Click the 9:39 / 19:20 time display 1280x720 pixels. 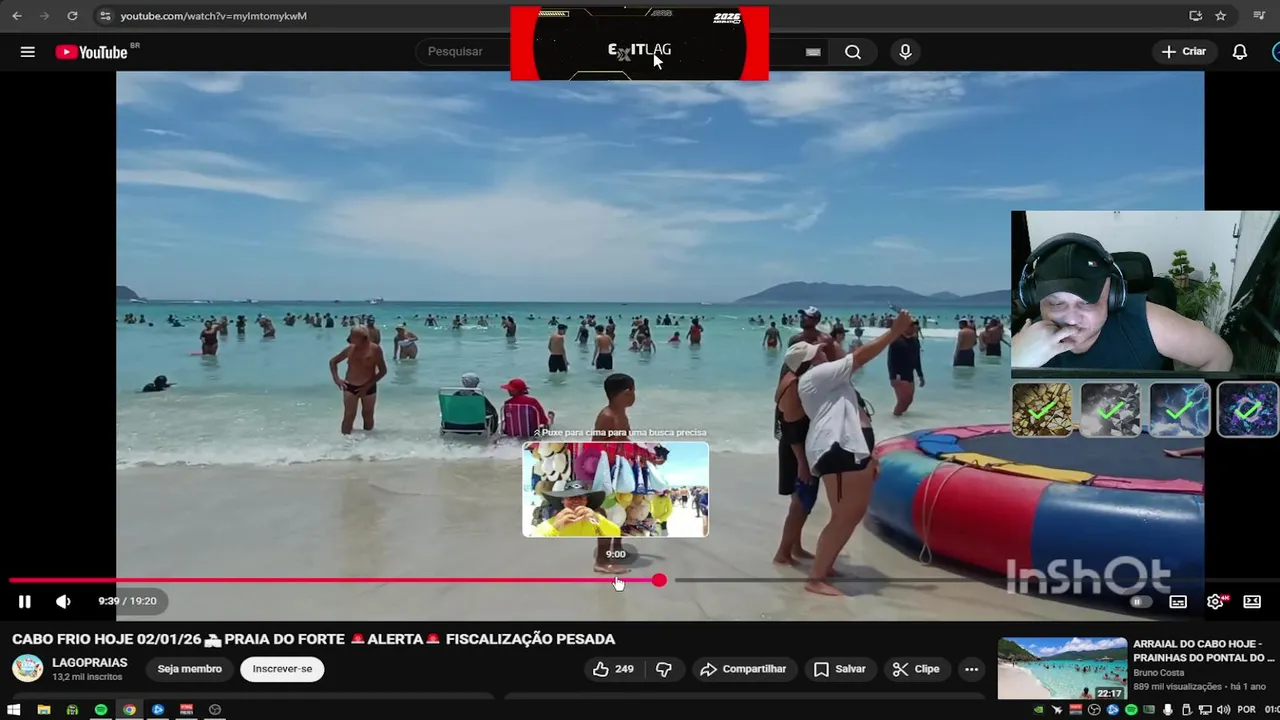coord(127,601)
